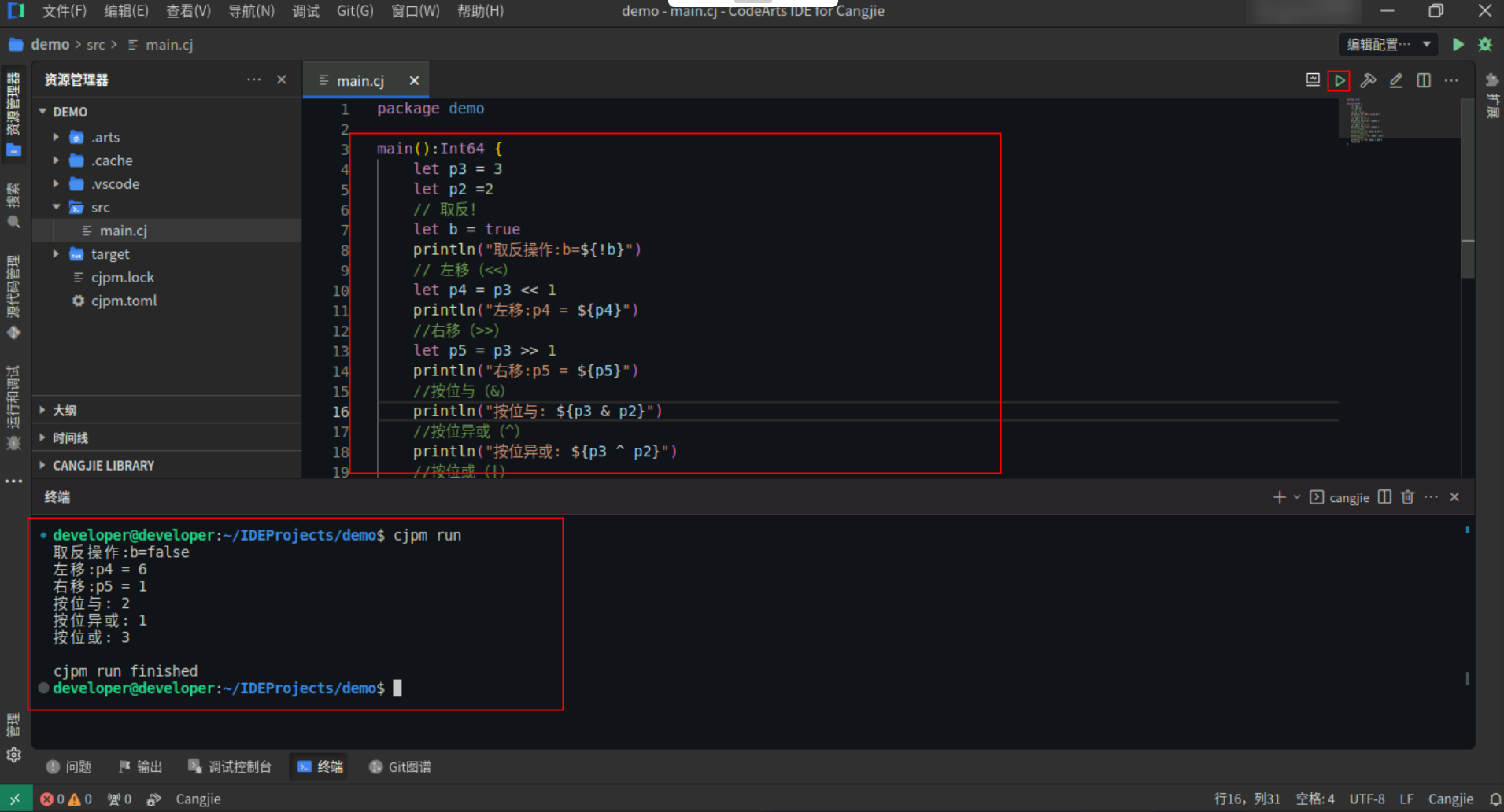Split the editor with the split icon
The height and width of the screenshot is (812, 1504).
click(1424, 80)
